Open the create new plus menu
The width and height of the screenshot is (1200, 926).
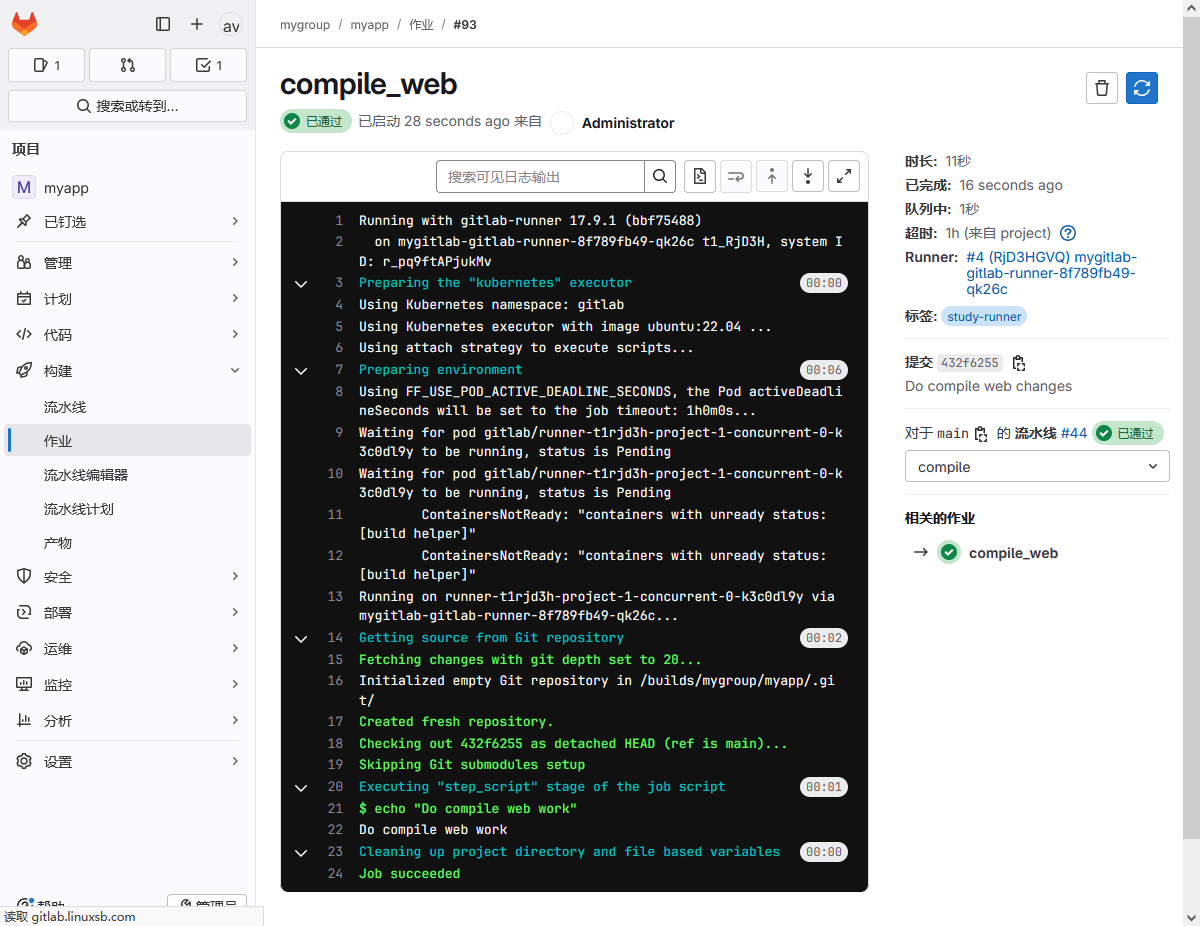[x=197, y=24]
